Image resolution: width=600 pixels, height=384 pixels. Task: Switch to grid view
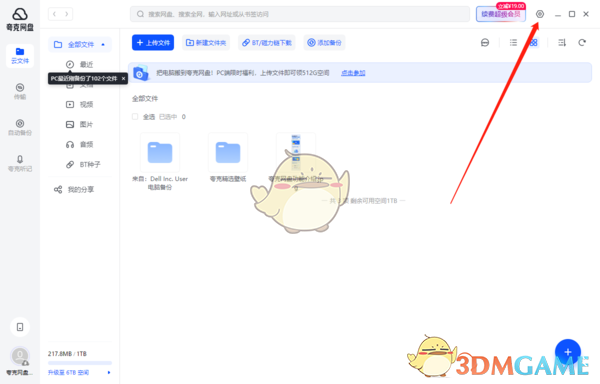click(x=533, y=42)
